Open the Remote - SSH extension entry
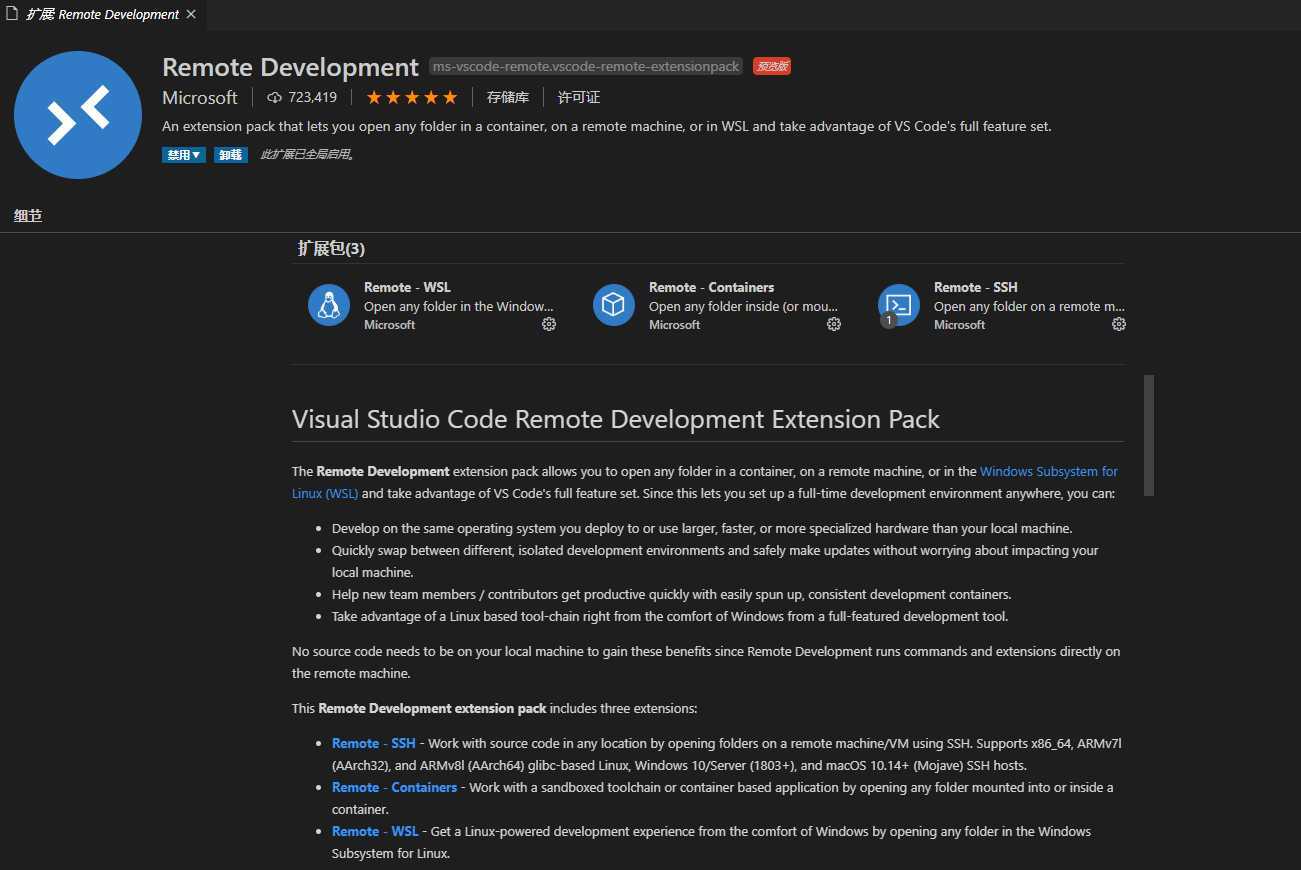Image resolution: width=1301 pixels, height=870 pixels. 1000,305
